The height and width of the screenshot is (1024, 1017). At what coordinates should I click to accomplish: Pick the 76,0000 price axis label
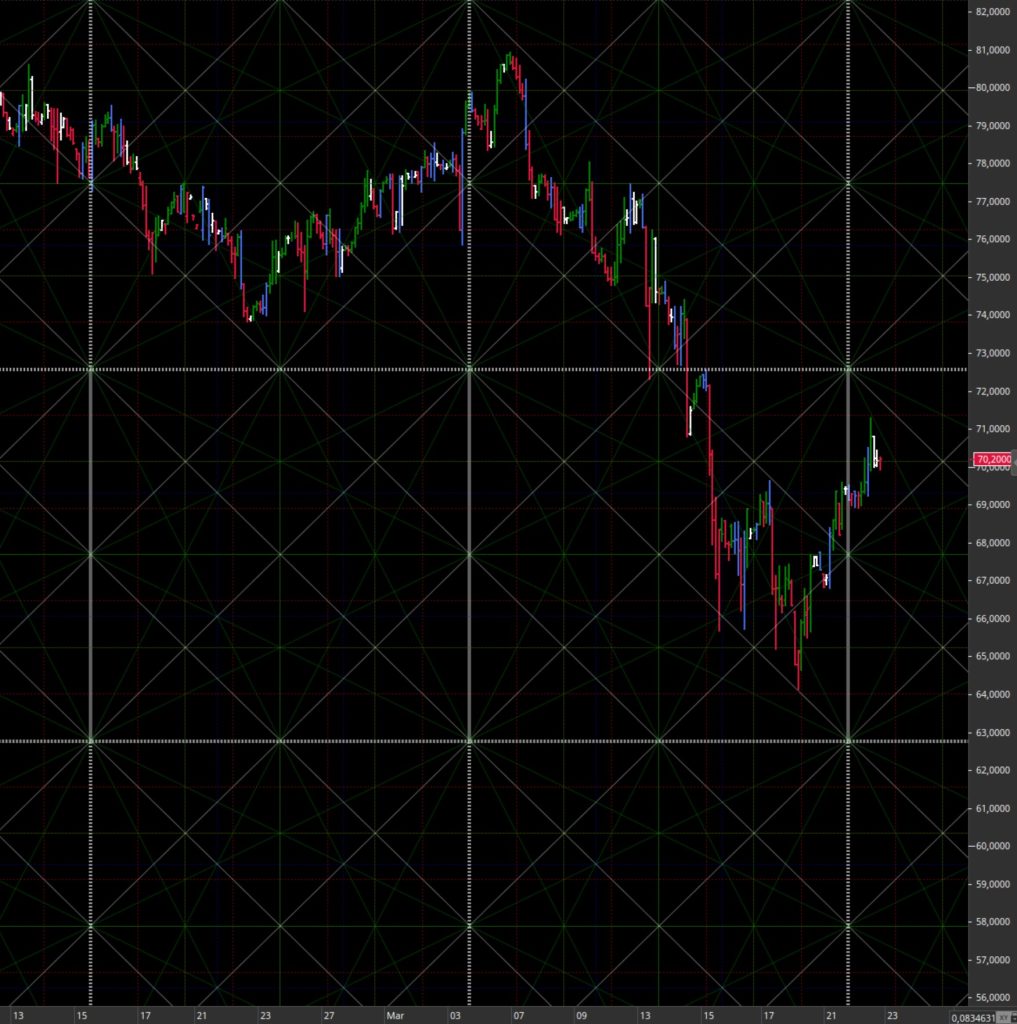click(x=993, y=239)
